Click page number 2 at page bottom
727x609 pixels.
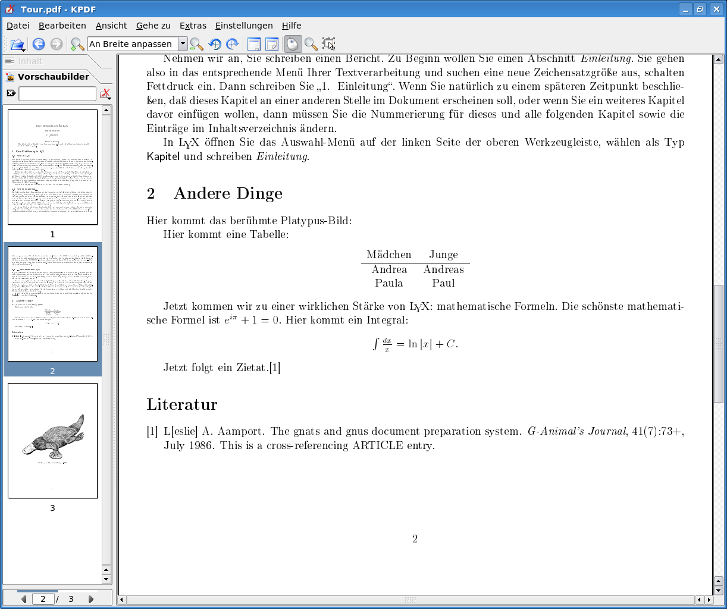(x=415, y=539)
